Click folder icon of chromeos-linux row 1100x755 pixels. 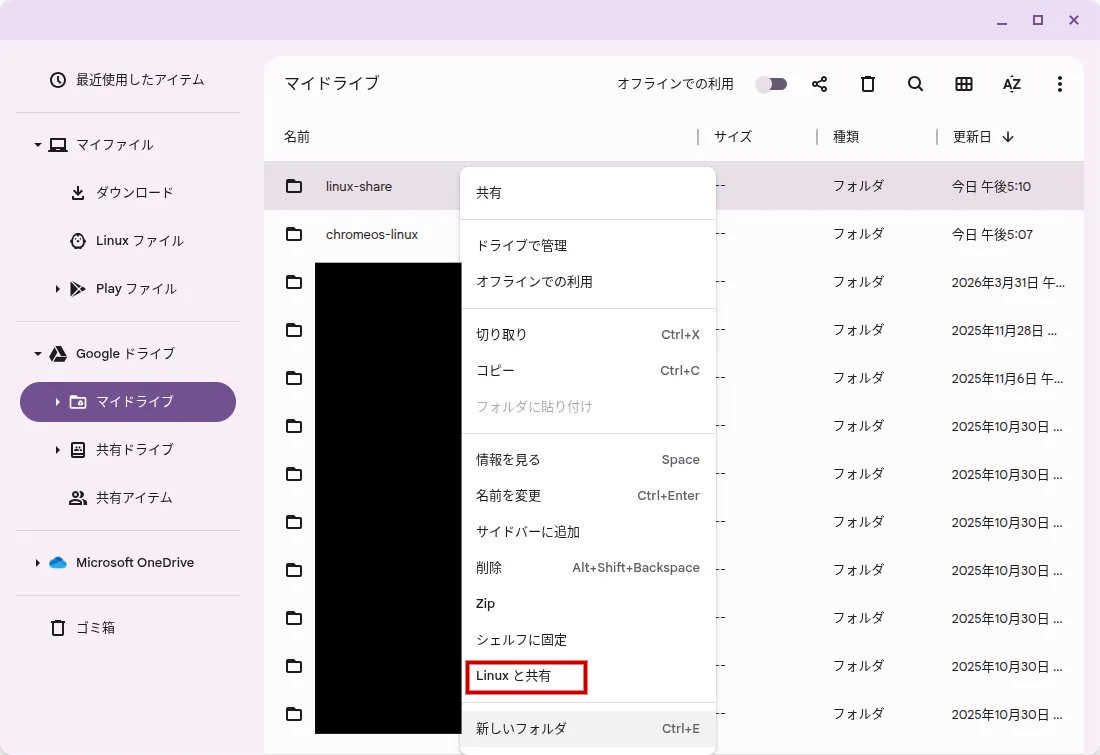click(294, 234)
